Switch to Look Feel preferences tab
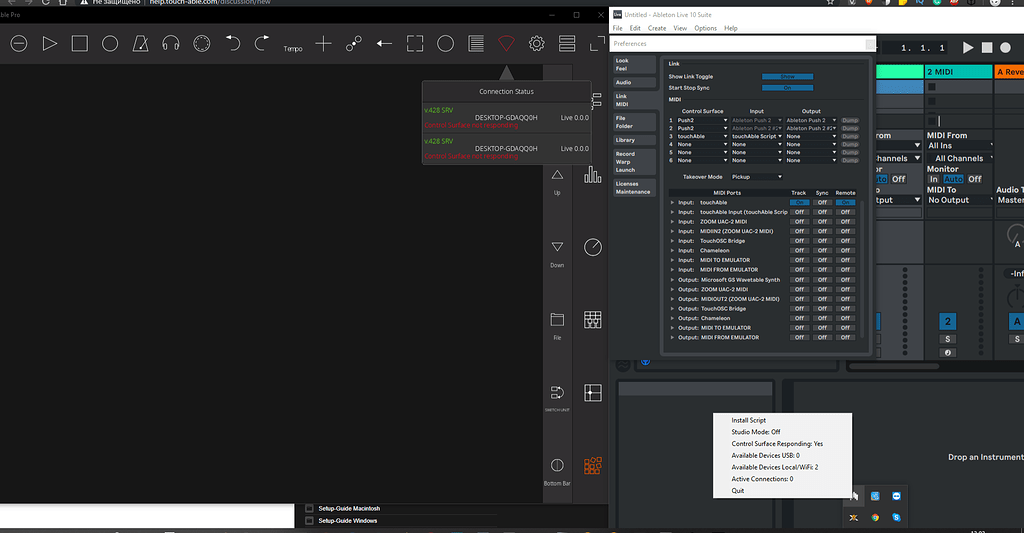The height and width of the screenshot is (533, 1024). tap(634, 65)
